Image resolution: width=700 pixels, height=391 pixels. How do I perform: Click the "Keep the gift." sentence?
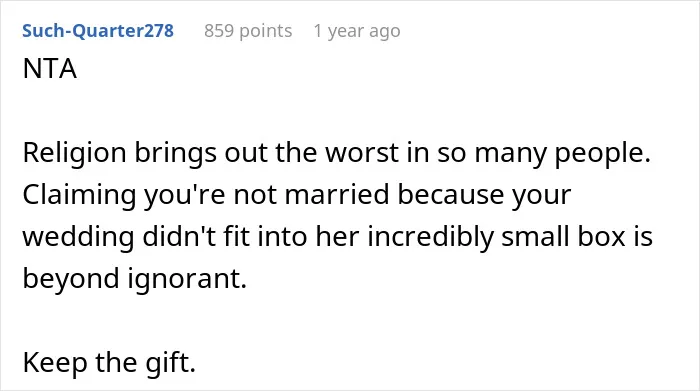(x=109, y=362)
